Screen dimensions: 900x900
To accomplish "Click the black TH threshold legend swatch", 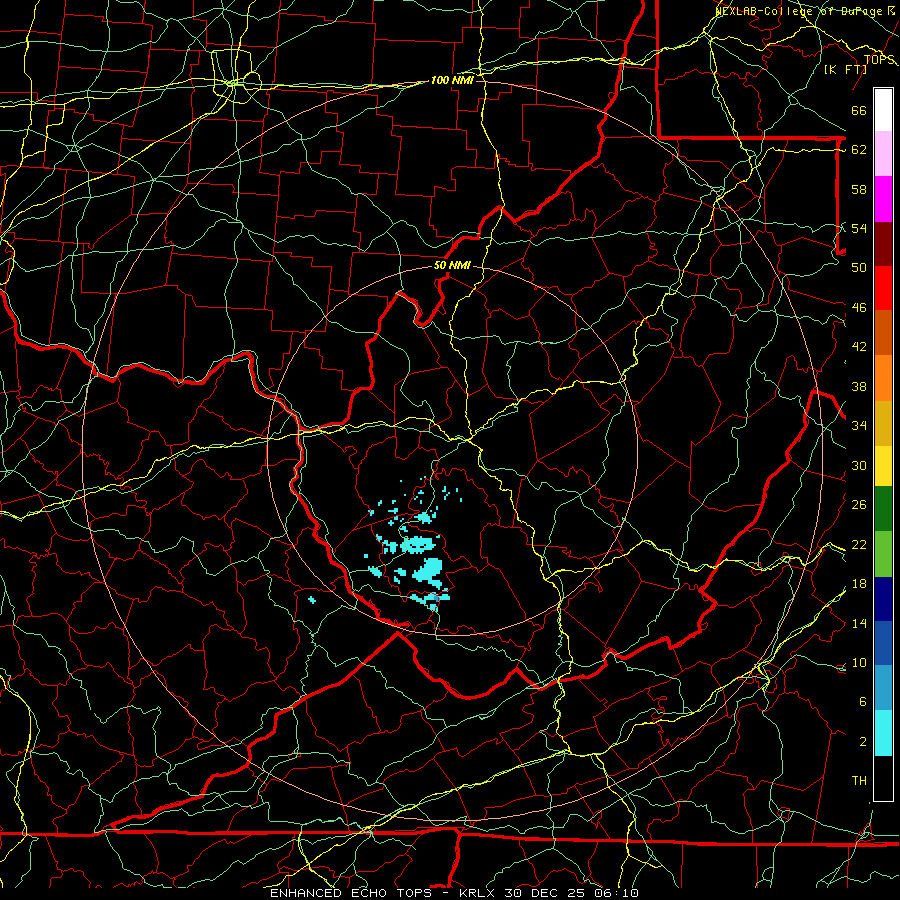I will 883,778.
